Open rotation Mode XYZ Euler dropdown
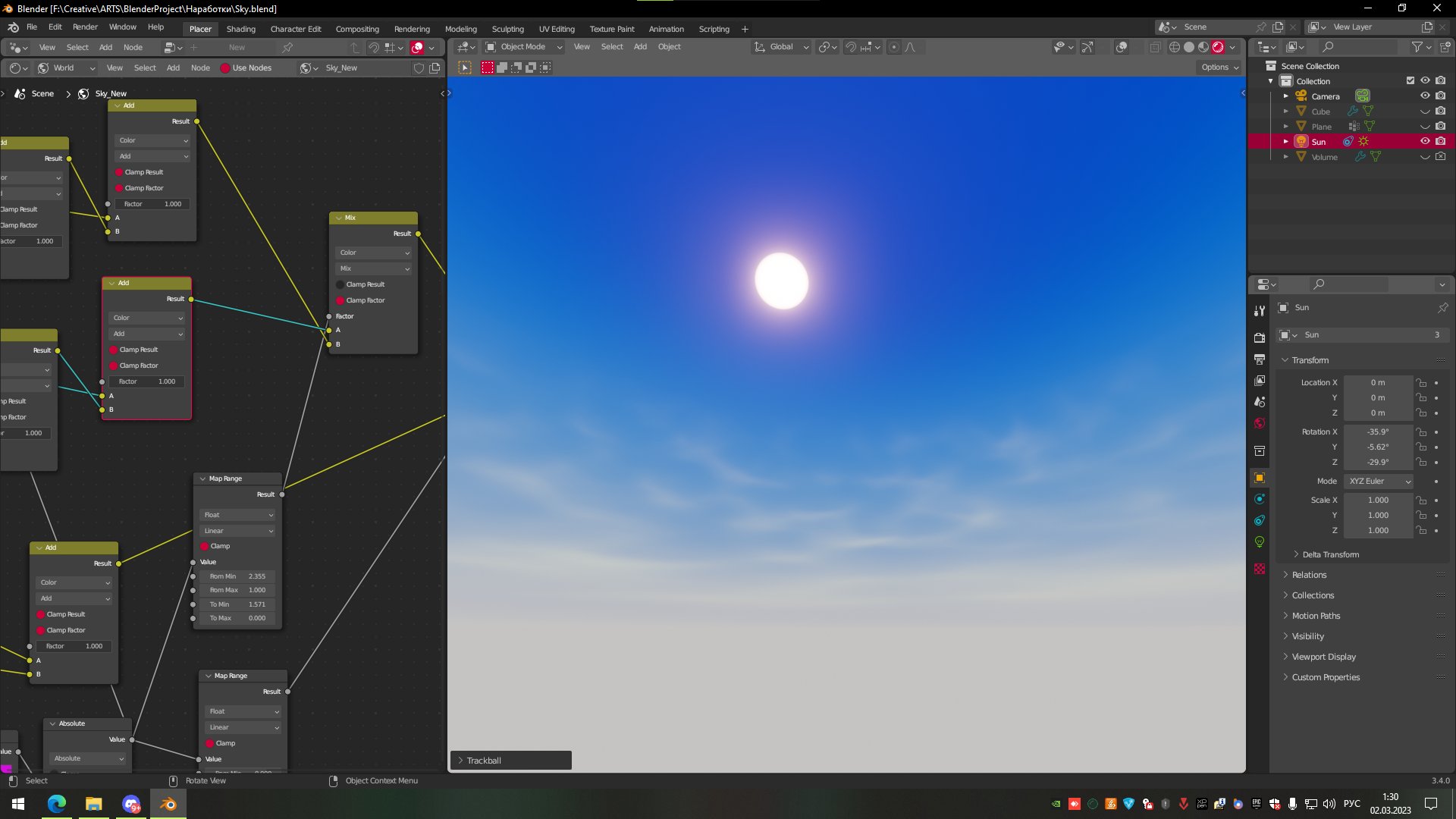Screen dimensions: 1456x819 coord(1379,482)
